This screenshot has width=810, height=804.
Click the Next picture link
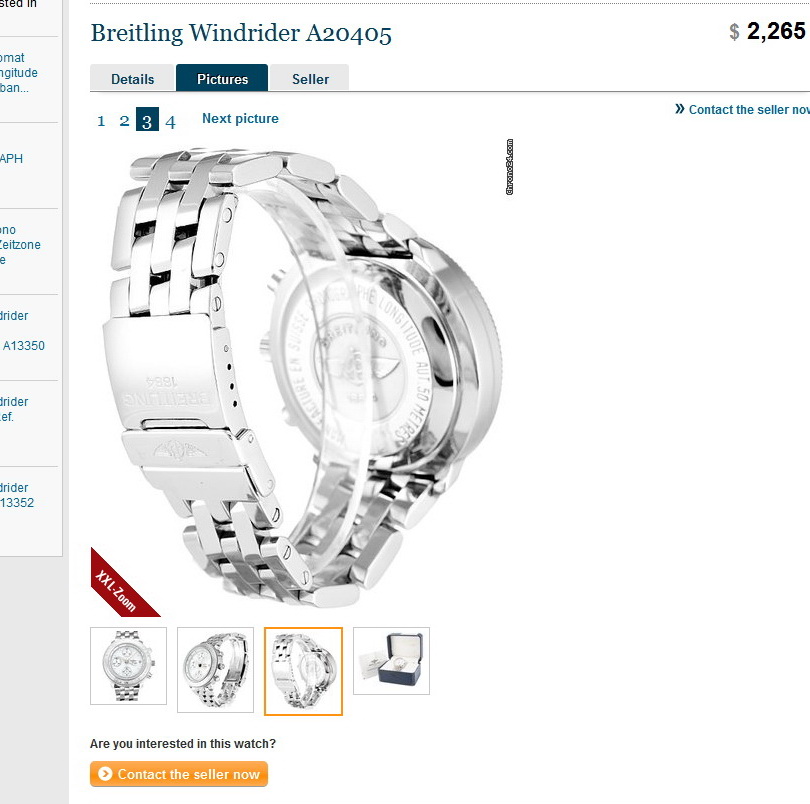[x=240, y=118]
